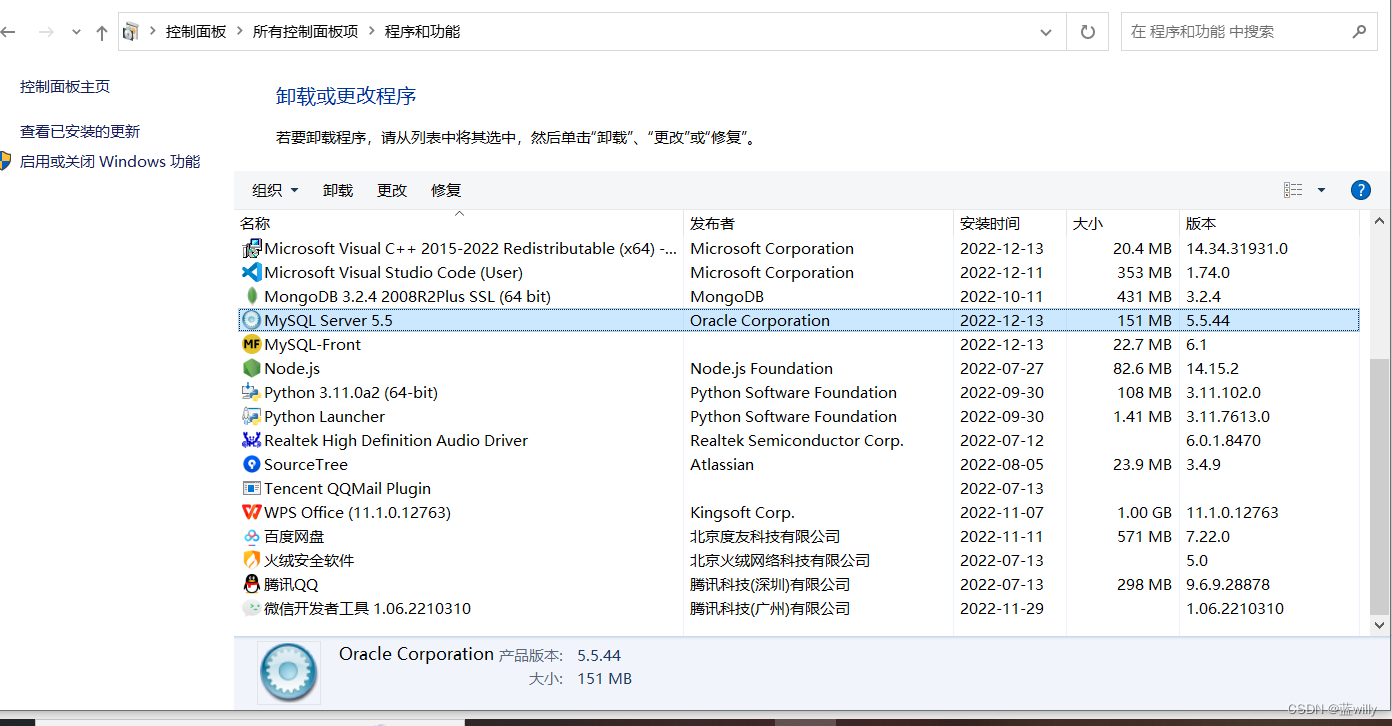The image size is (1392, 726).
Task: Open the view options dropdown arrow
Action: point(1321,190)
